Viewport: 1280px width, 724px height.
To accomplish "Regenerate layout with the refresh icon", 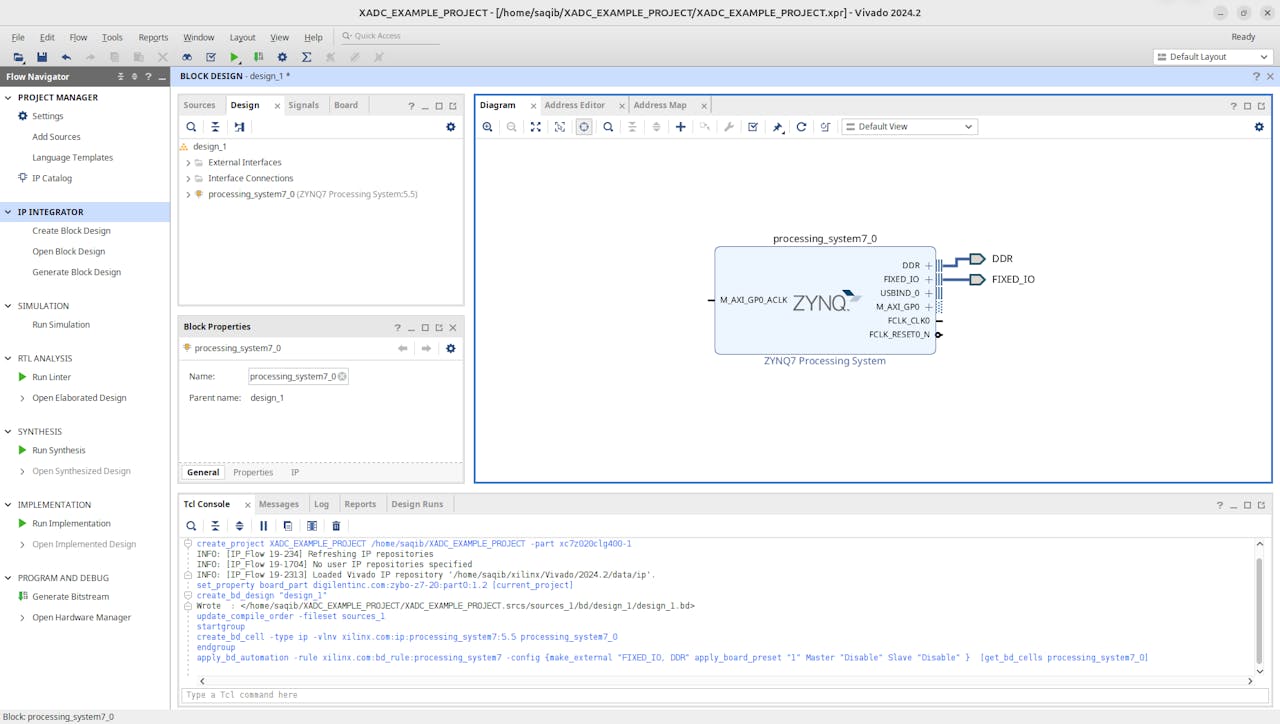I will [801, 127].
